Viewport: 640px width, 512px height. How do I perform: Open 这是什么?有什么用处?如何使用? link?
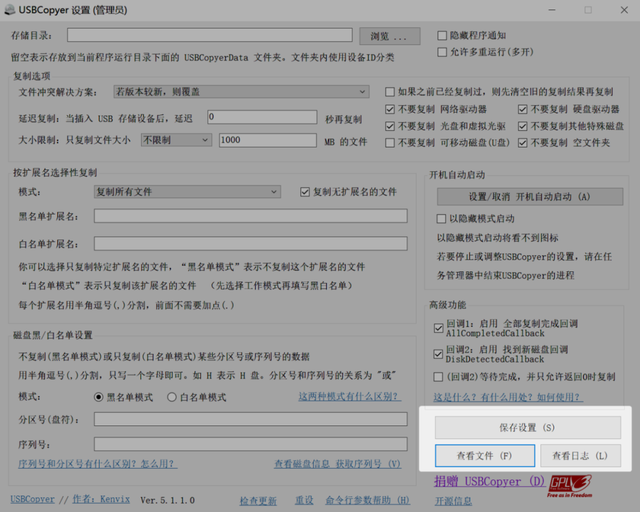[x=508, y=397]
